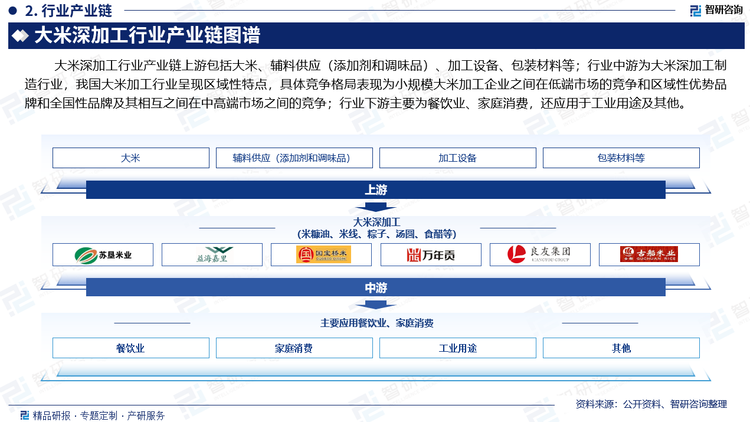Select the 包装材料等 box
The width and height of the screenshot is (750, 422).
pyautogui.click(x=621, y=158)
